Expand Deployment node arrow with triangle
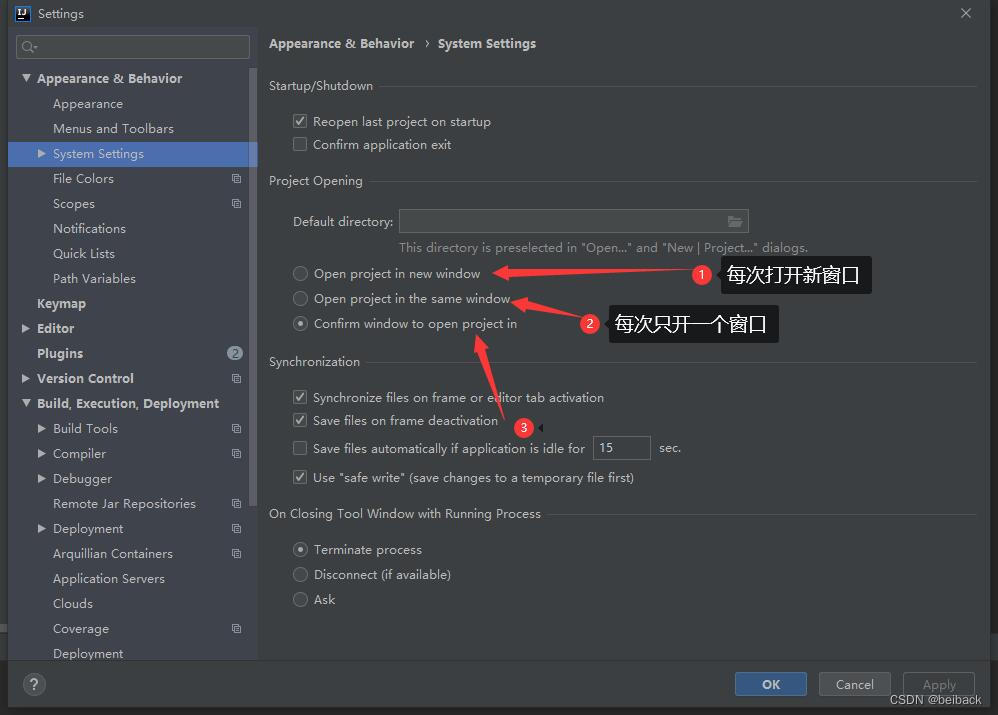 pos(41,528)
